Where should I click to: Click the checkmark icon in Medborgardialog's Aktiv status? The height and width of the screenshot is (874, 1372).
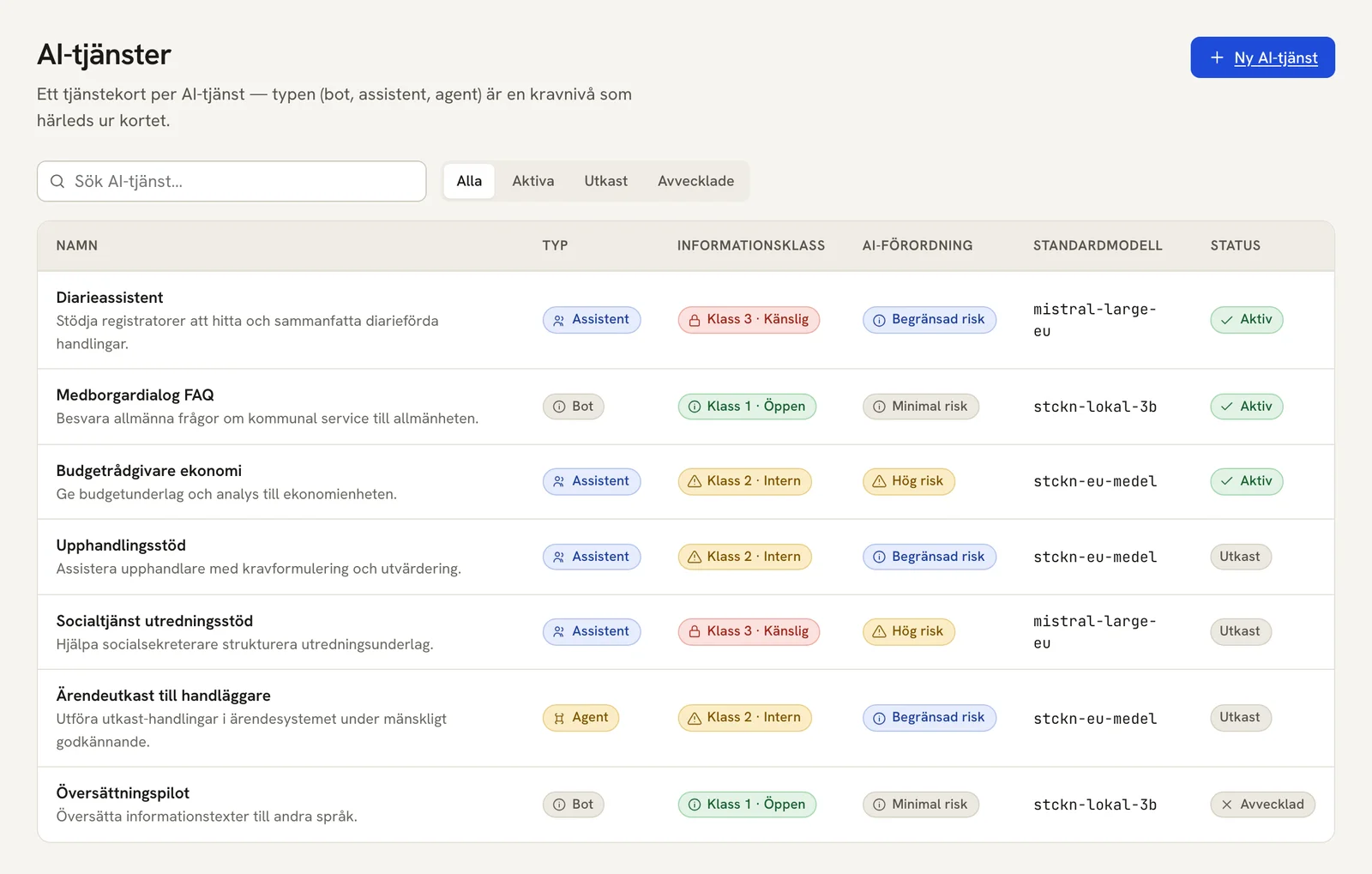click(x=1227, y=407)
